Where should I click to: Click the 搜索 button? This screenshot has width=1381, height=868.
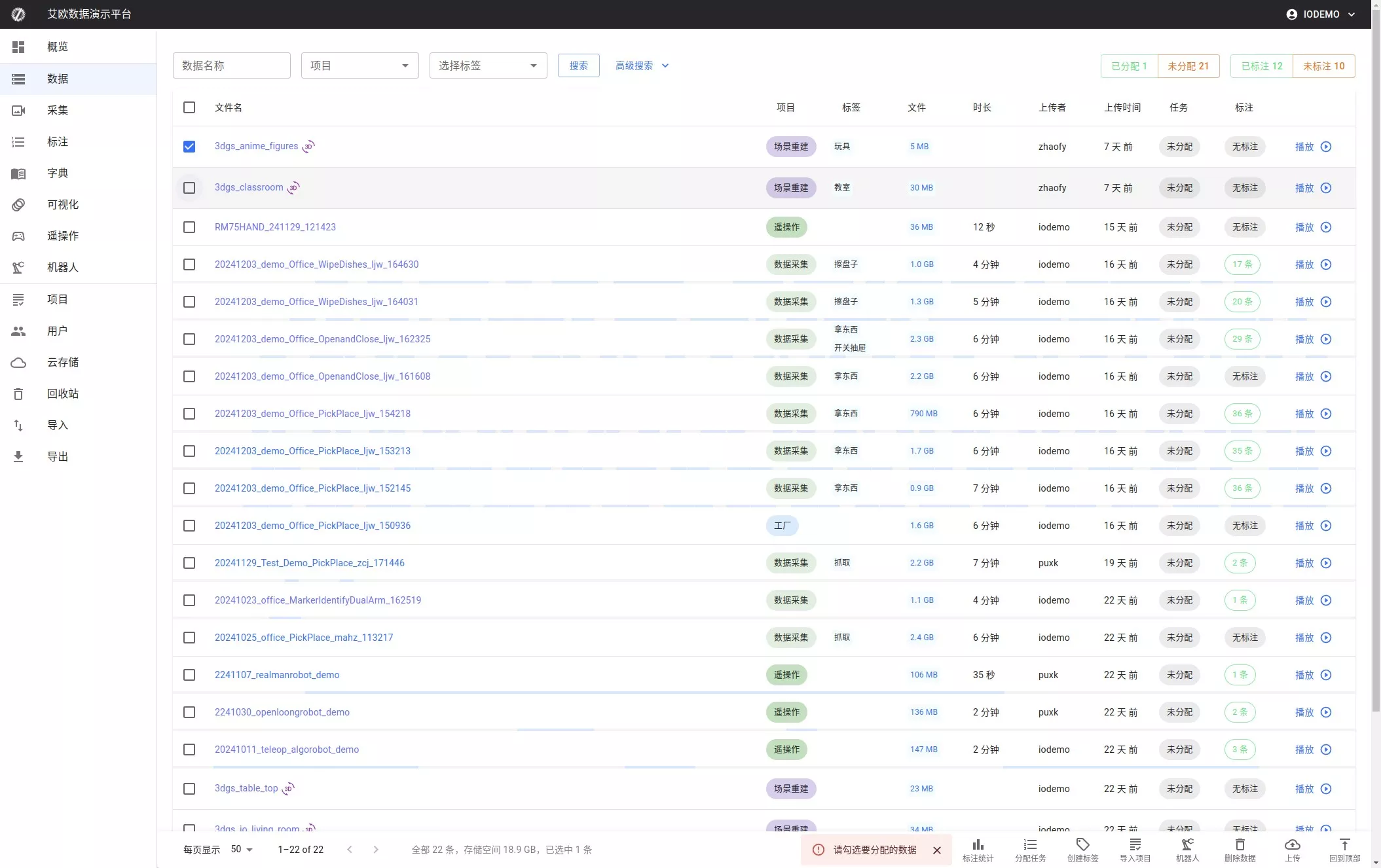pos(578,65)
